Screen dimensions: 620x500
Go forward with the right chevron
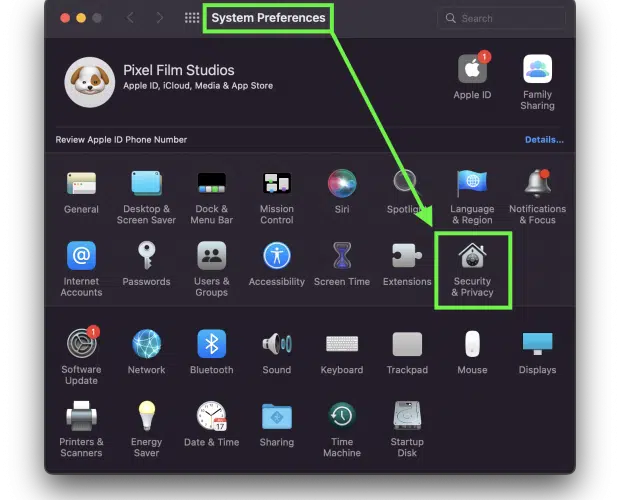coord(159,18)
